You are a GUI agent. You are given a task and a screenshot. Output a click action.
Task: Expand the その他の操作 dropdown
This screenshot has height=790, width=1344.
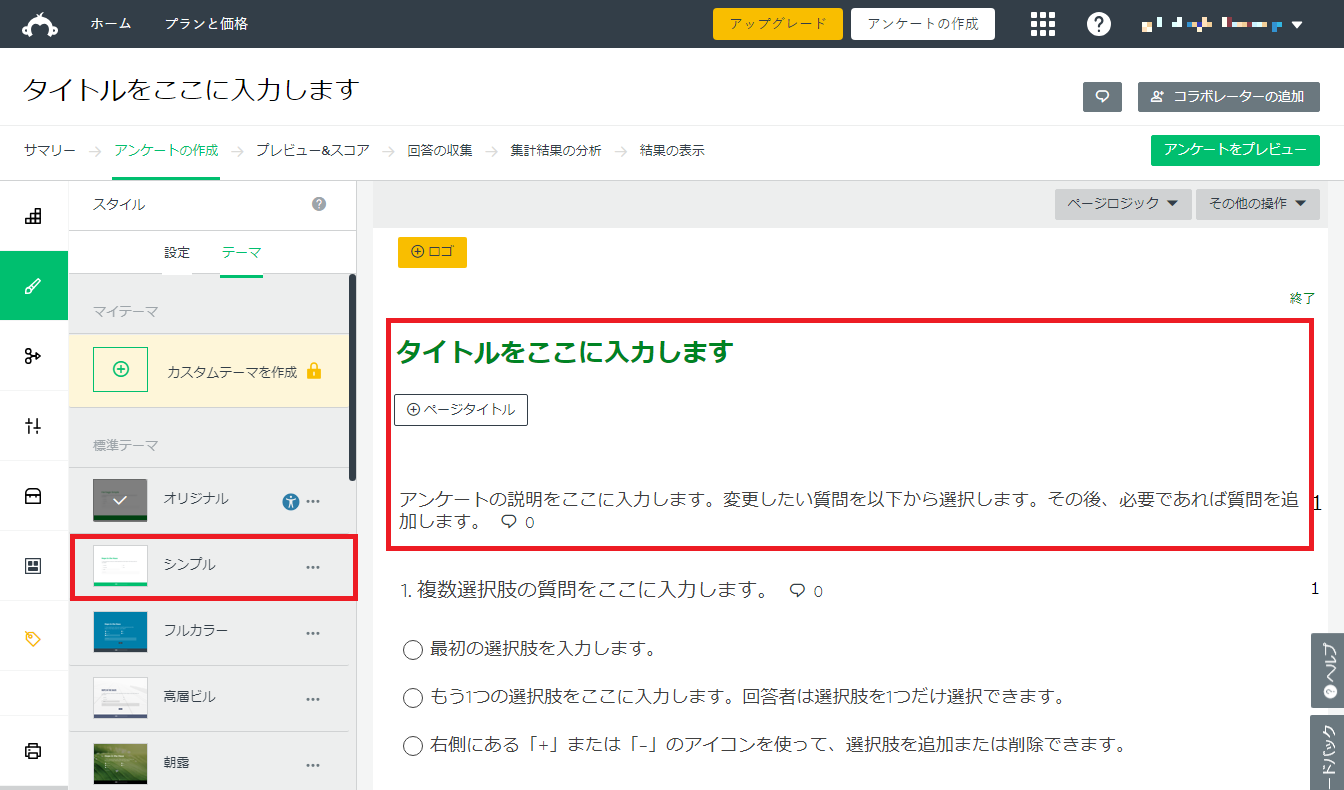tap(1257, 204)
